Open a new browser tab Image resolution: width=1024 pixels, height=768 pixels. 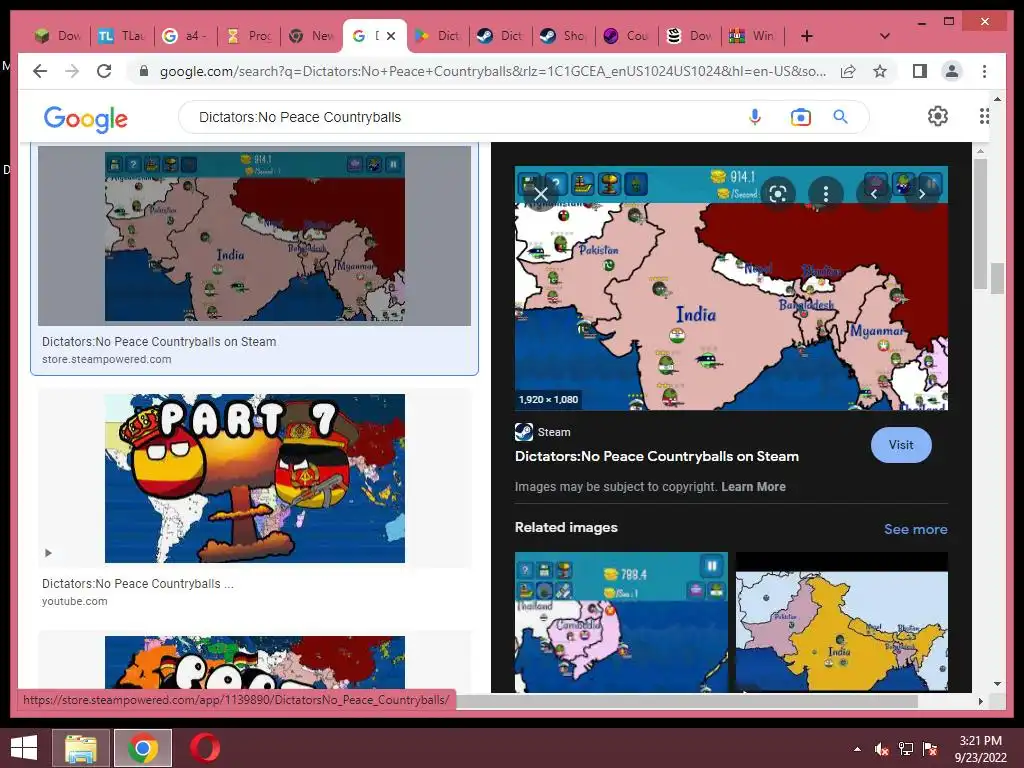tap(807, 36)
